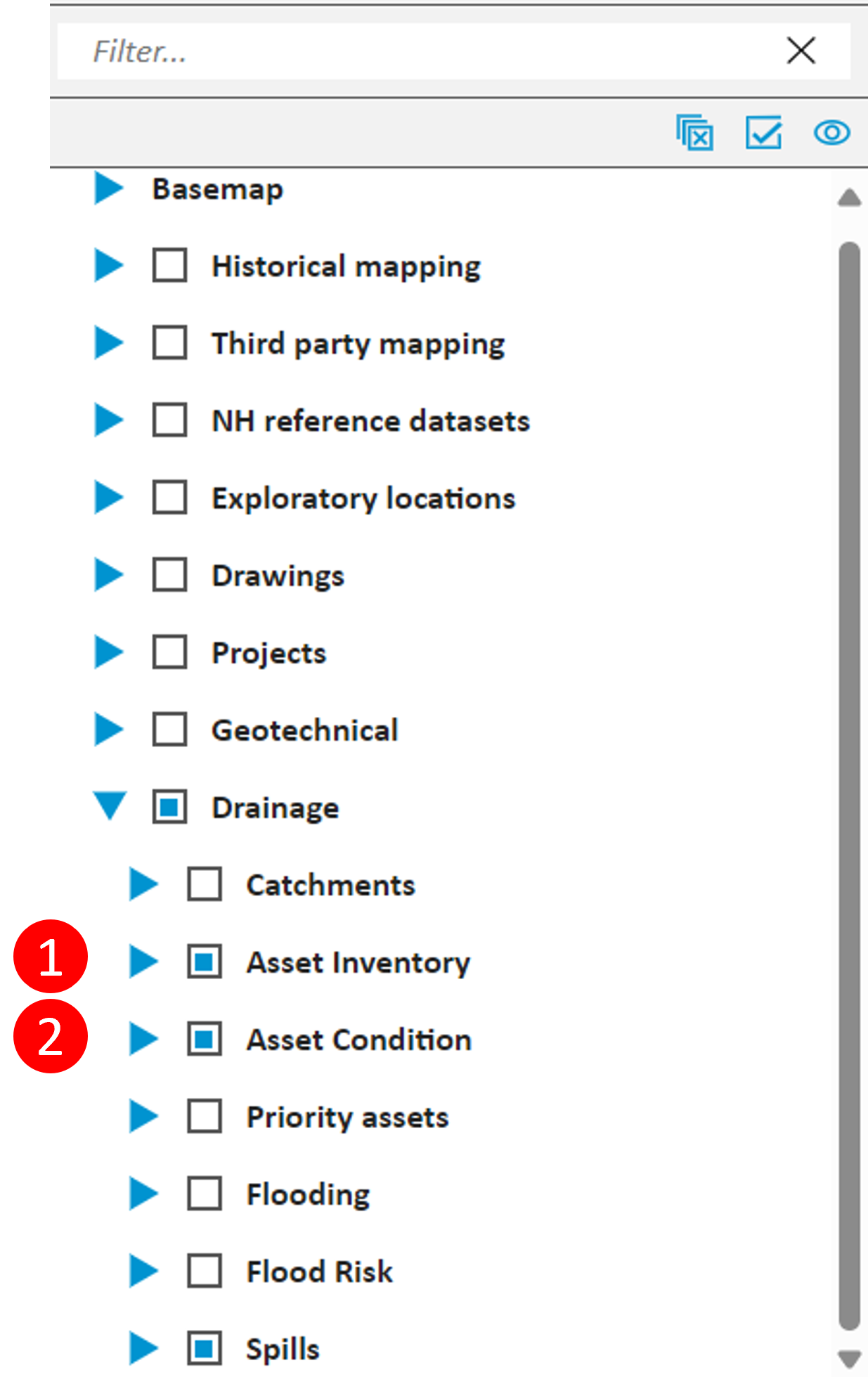The image size is (868, 1377).
Task: Click the scrollbar up arrow
Action: 849,198
